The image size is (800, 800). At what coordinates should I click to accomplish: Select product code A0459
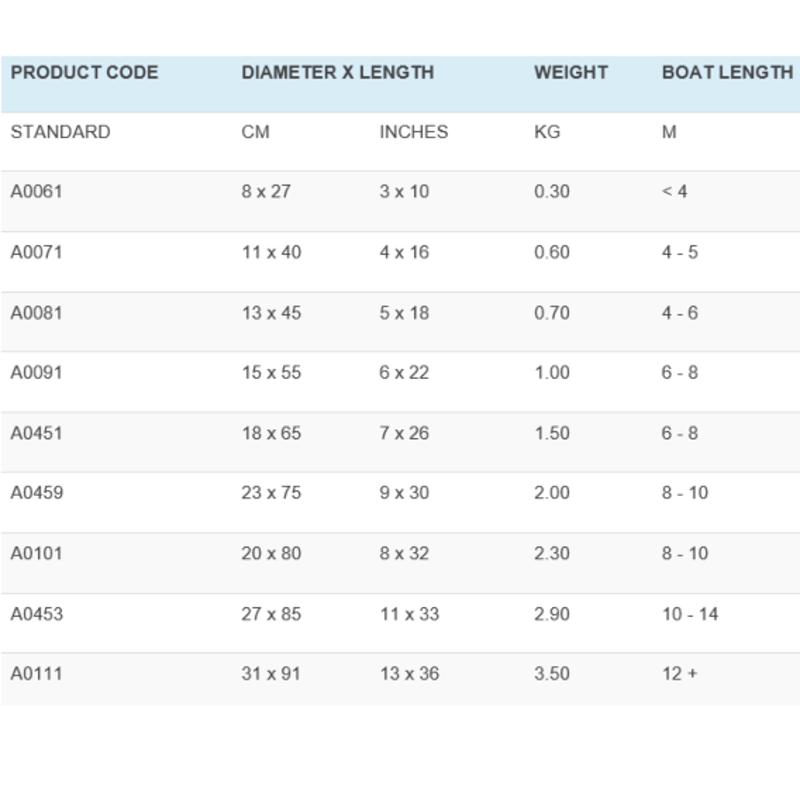pyautogui.click(x=36, y=493)
